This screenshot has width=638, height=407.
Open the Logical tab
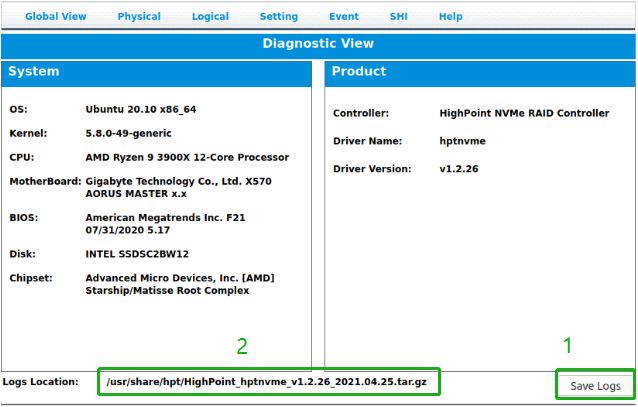(210, 17)
